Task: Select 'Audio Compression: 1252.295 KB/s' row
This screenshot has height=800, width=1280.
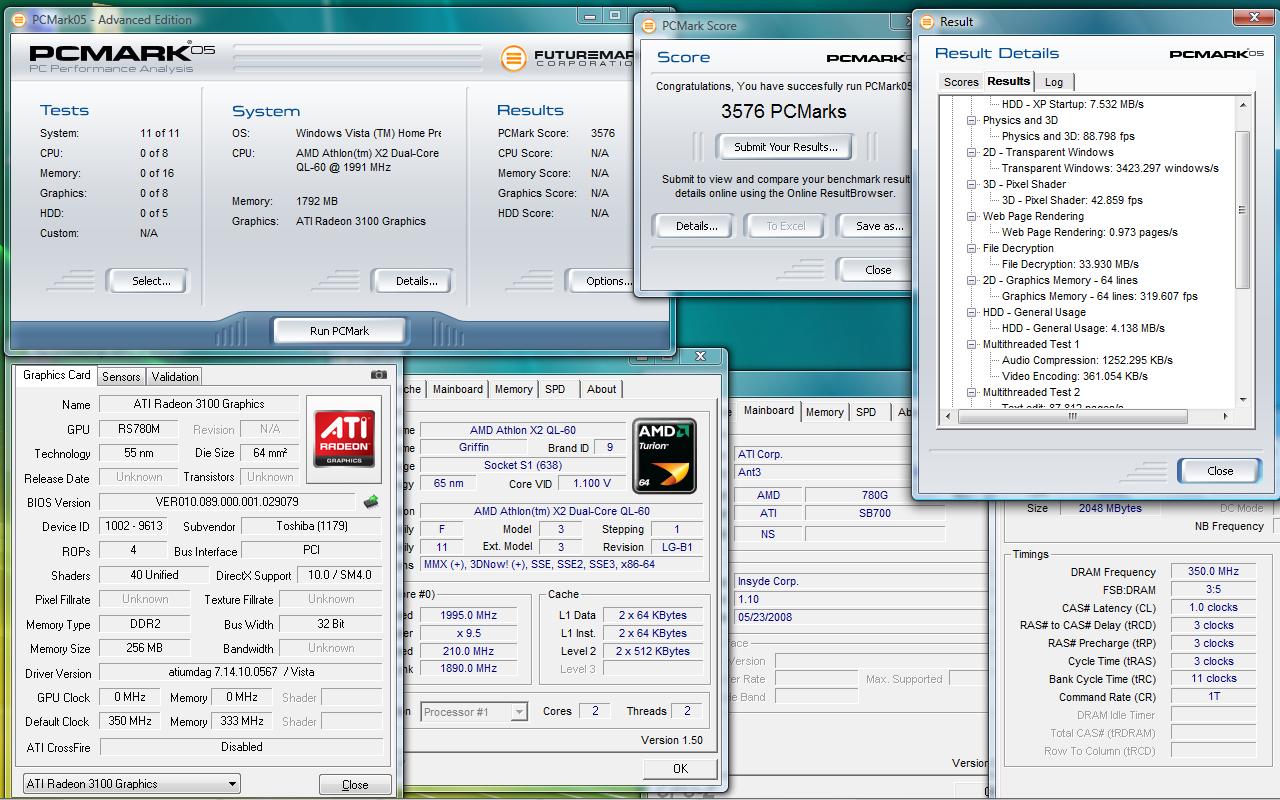Action: coord(1087,360)
